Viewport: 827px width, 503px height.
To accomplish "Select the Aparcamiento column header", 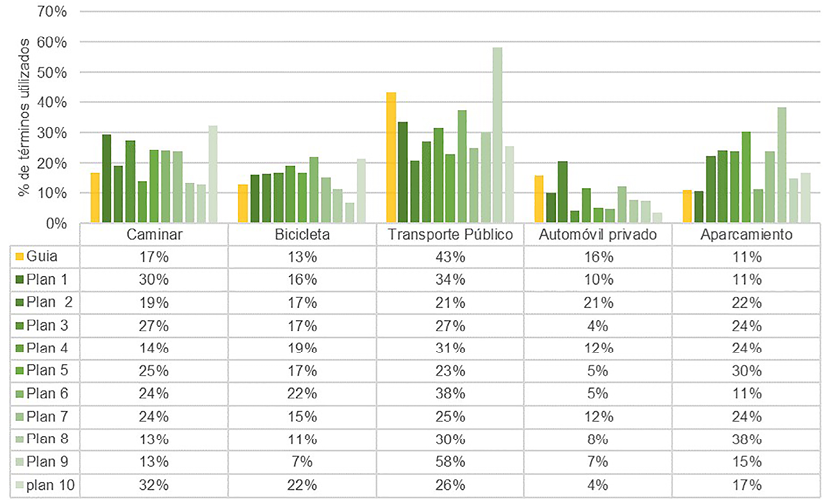I will point(747,233).
